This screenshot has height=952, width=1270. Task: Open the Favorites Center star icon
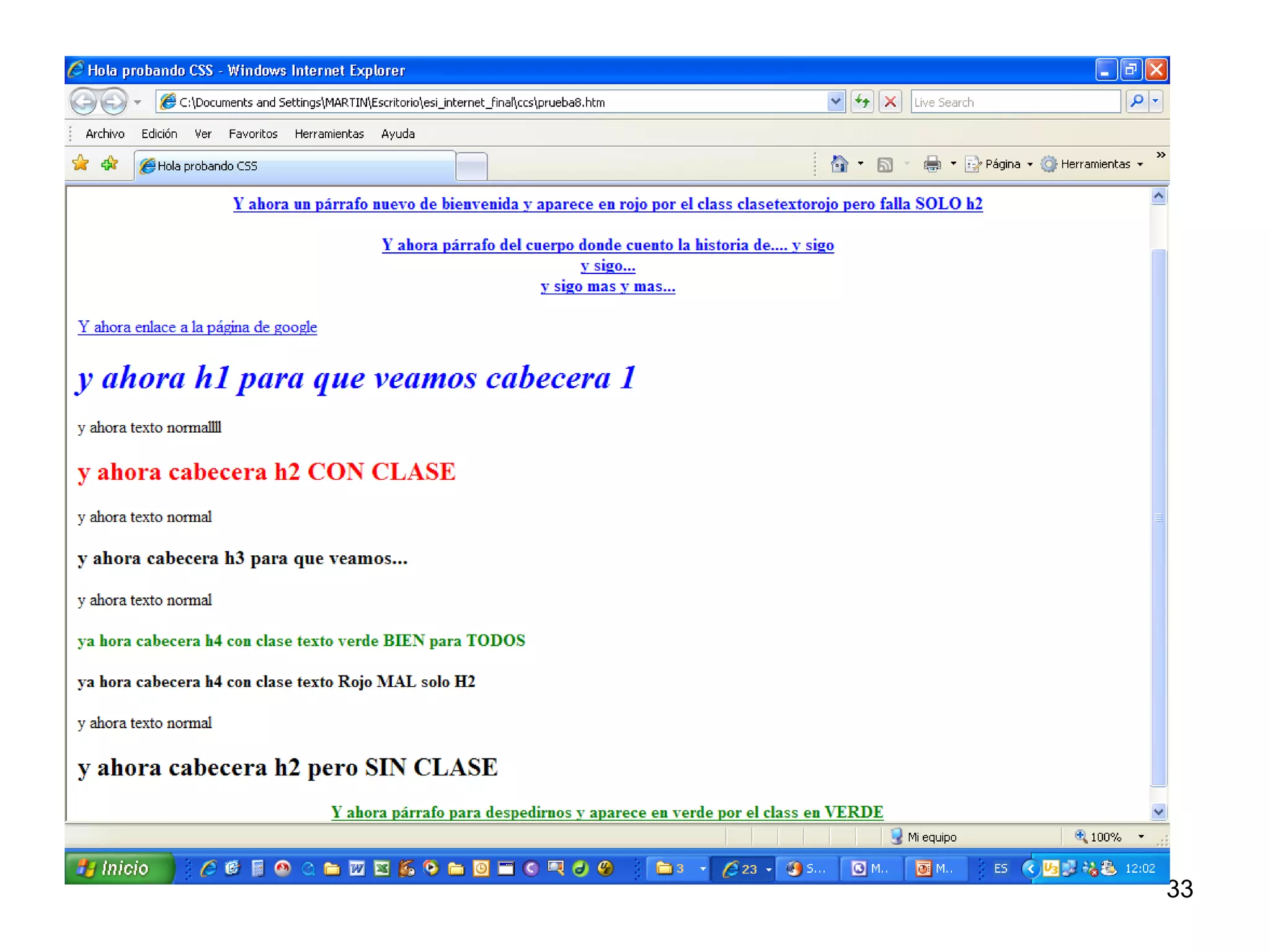tap(81, 164)
